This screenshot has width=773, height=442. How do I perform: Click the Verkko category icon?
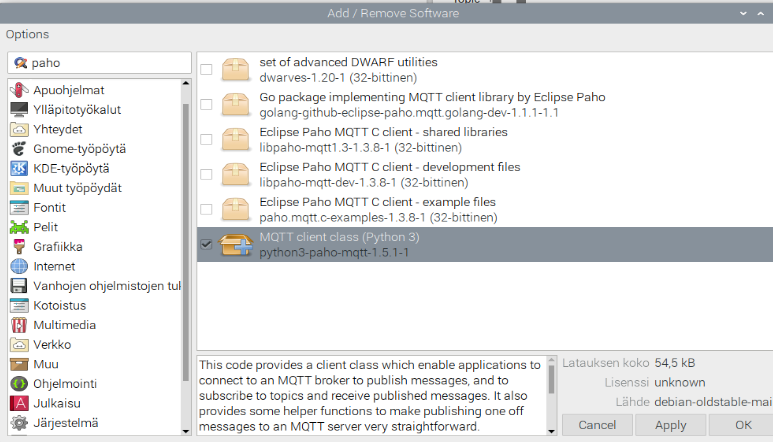[x=19, y=344]
